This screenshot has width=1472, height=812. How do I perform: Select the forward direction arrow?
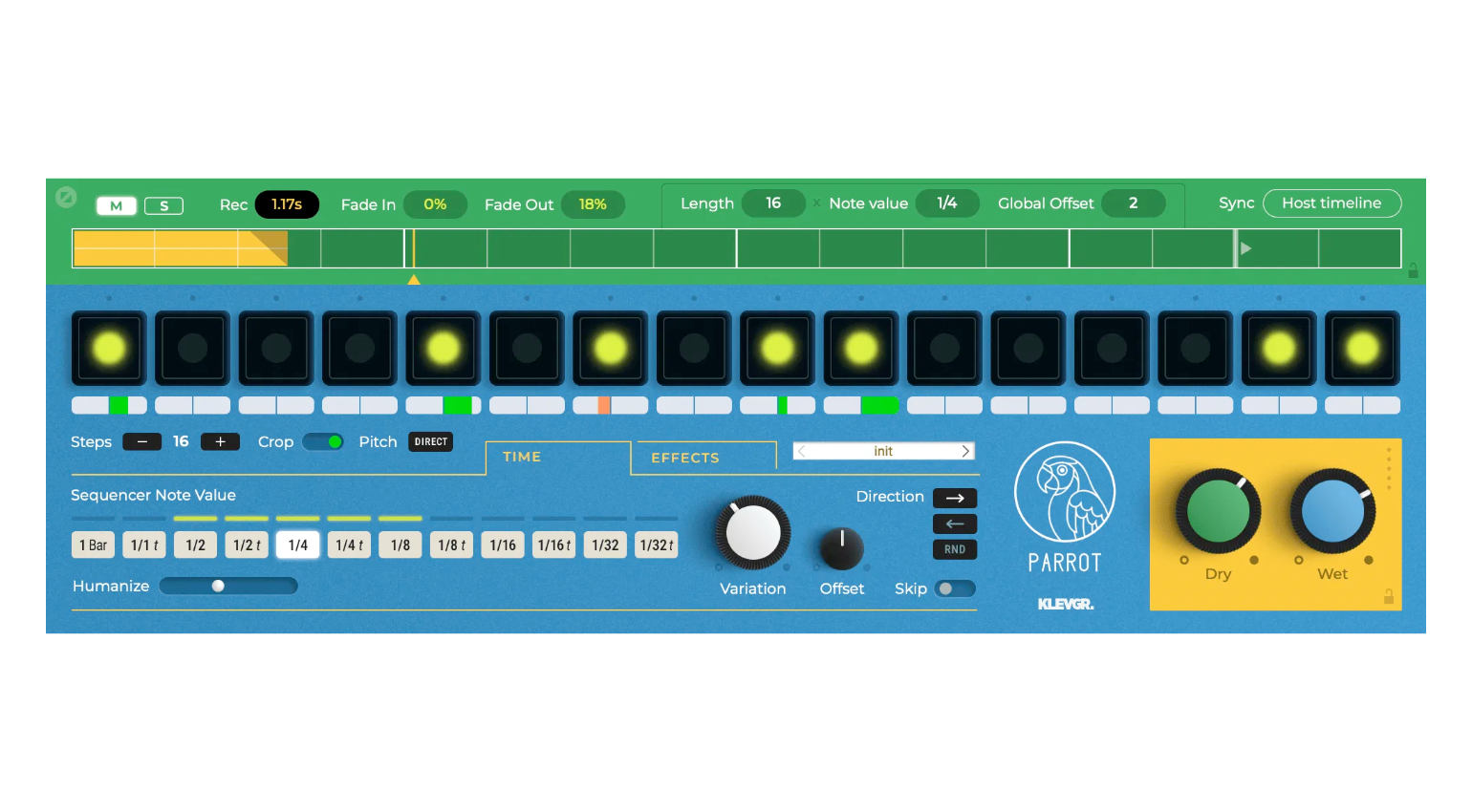pyautogui.click(x=954, y=498)
